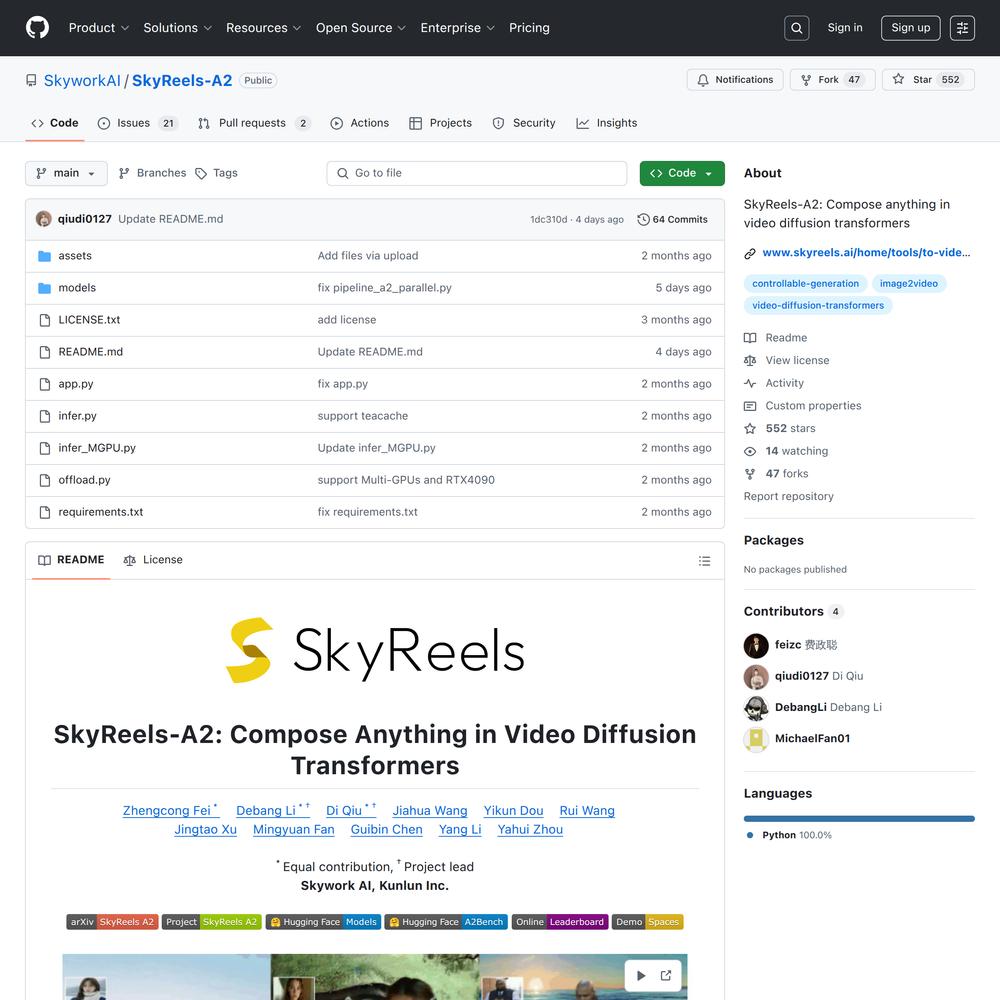Click the Hugging Face Models badge

[323, 922]
